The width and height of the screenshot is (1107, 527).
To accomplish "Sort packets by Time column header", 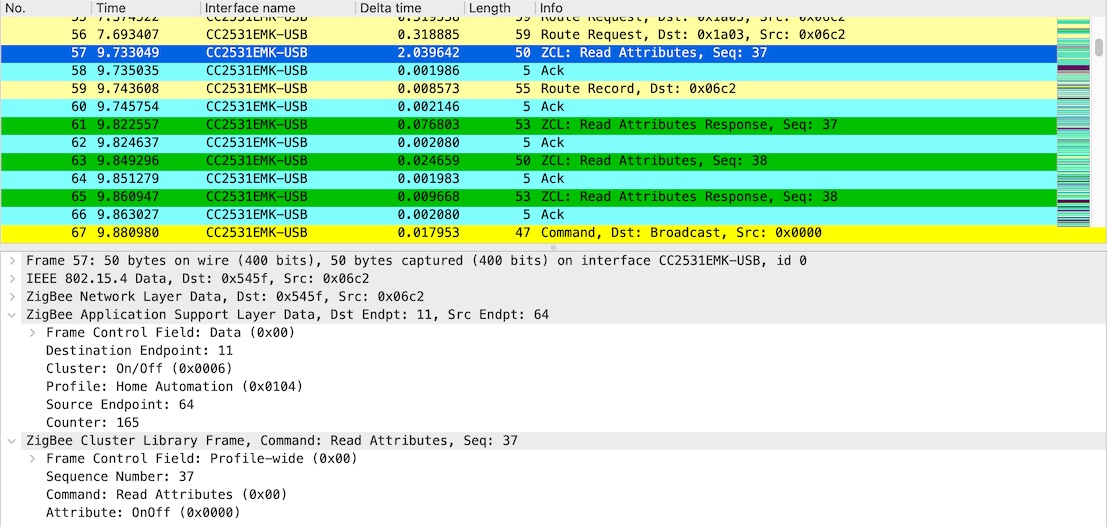I will [x=146, y=8].
